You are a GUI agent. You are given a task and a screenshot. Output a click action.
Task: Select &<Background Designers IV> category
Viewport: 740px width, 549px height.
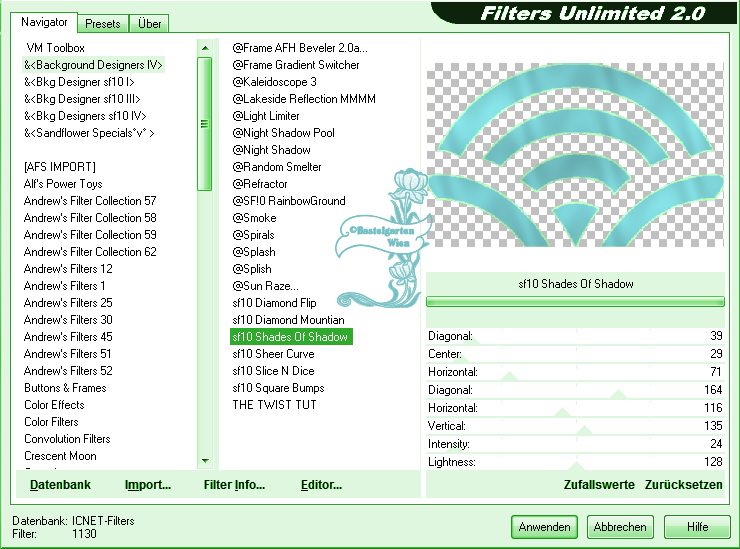(x=93, y=65)
